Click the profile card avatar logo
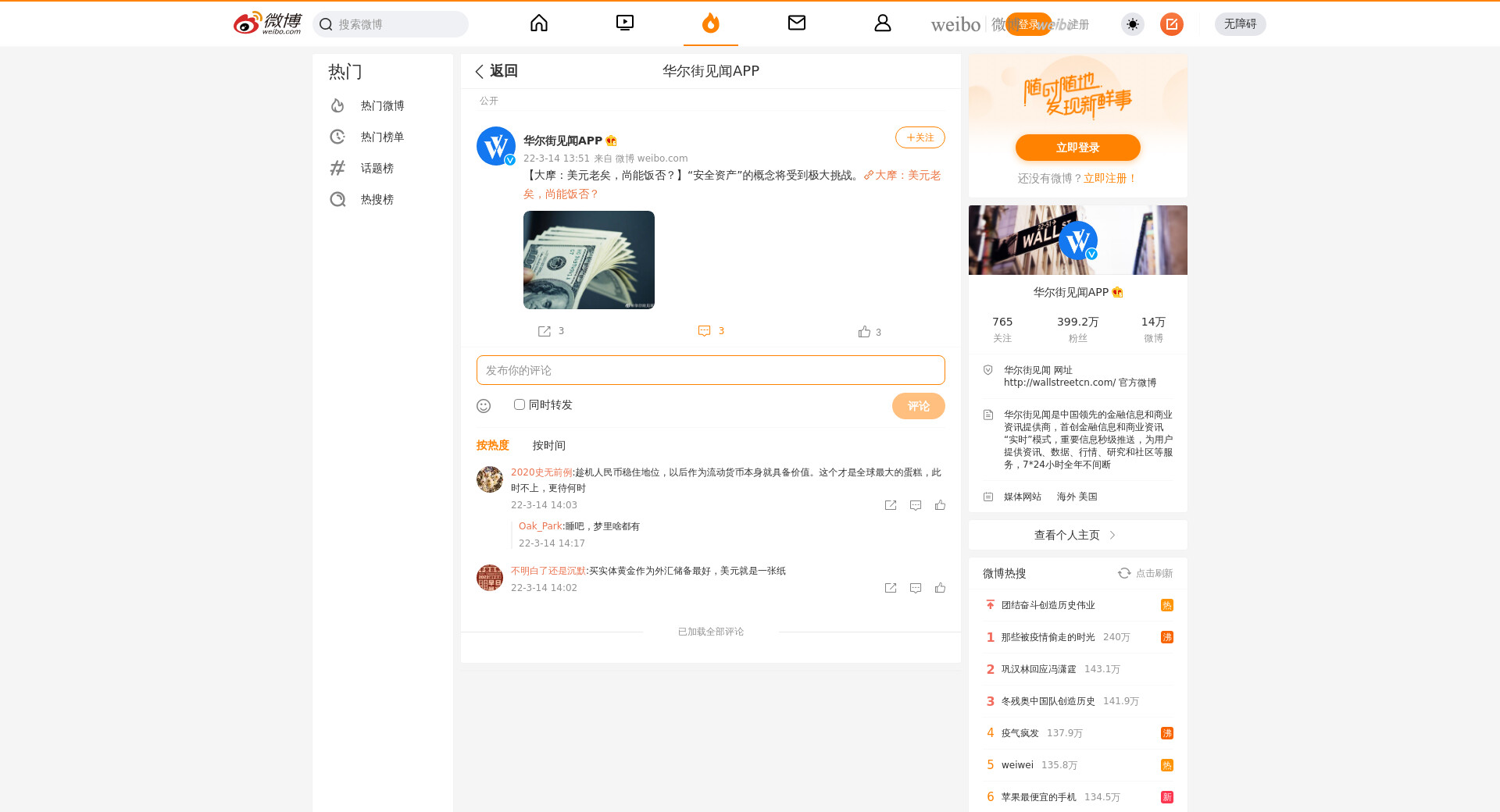1500x812 pixels. (1078, 240)
